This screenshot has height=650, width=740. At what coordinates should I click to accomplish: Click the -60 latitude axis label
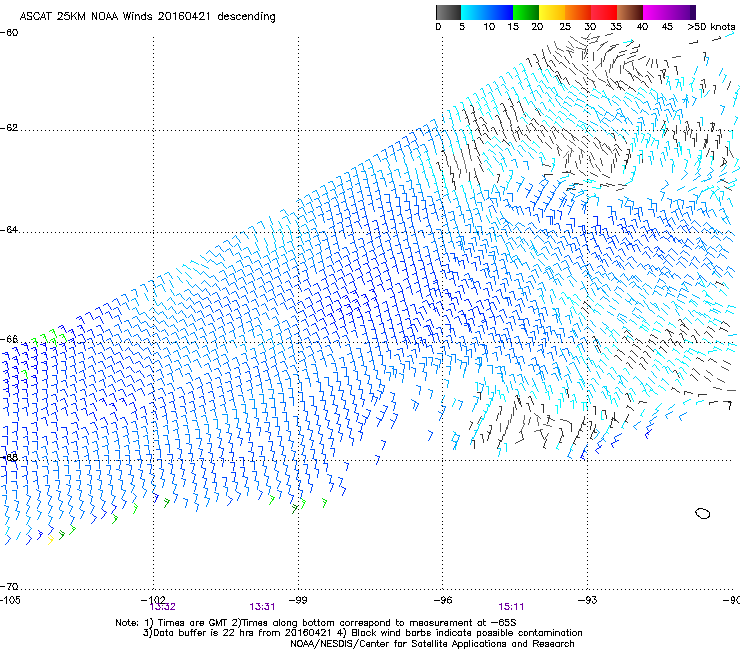[x=9, y=33]
